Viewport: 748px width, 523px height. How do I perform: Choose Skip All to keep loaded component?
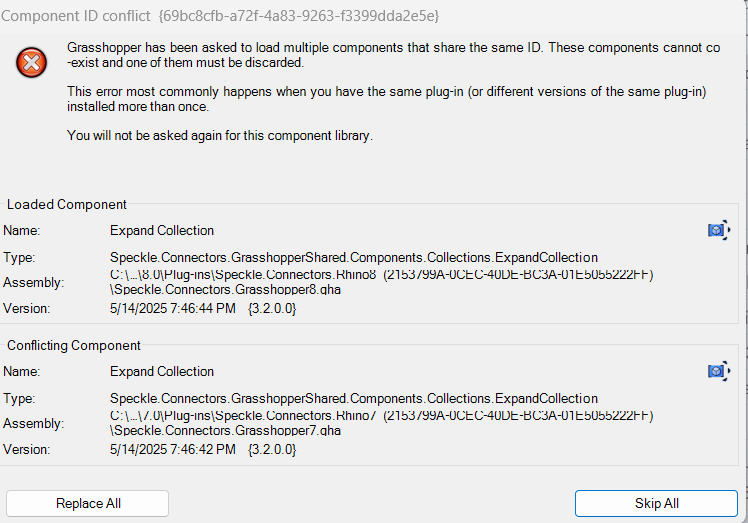point(656,503)
